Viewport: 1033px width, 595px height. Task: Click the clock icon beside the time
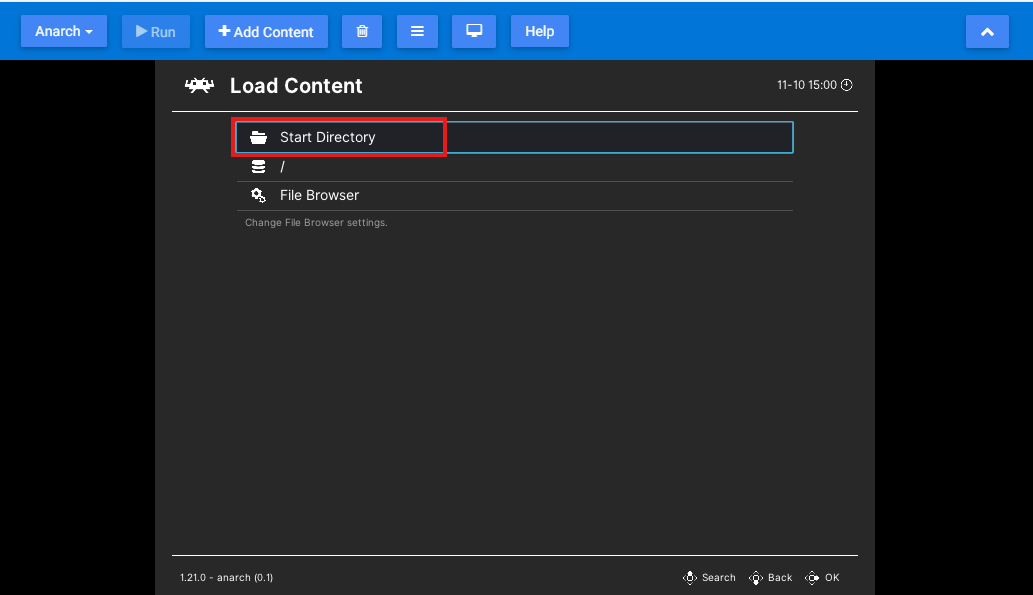(847, 85)
